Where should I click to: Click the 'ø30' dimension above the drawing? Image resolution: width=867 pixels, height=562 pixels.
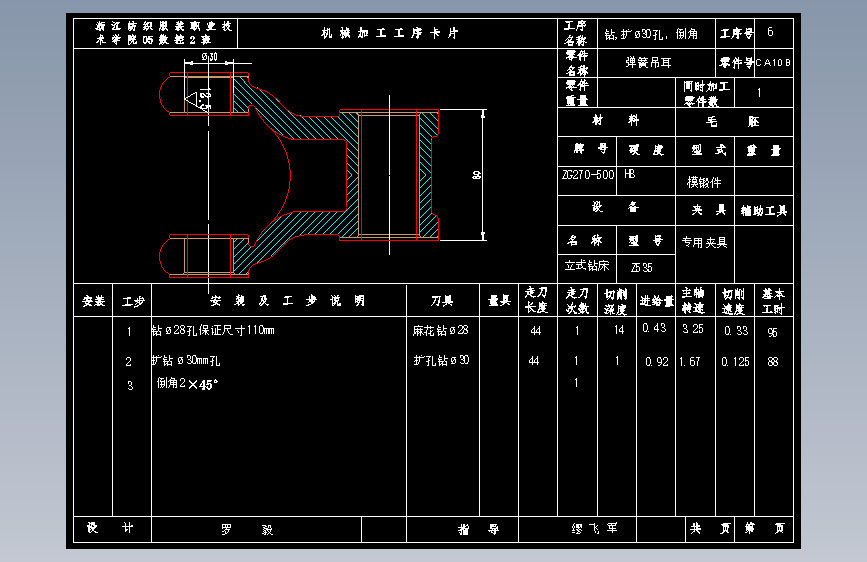(210, 56)
